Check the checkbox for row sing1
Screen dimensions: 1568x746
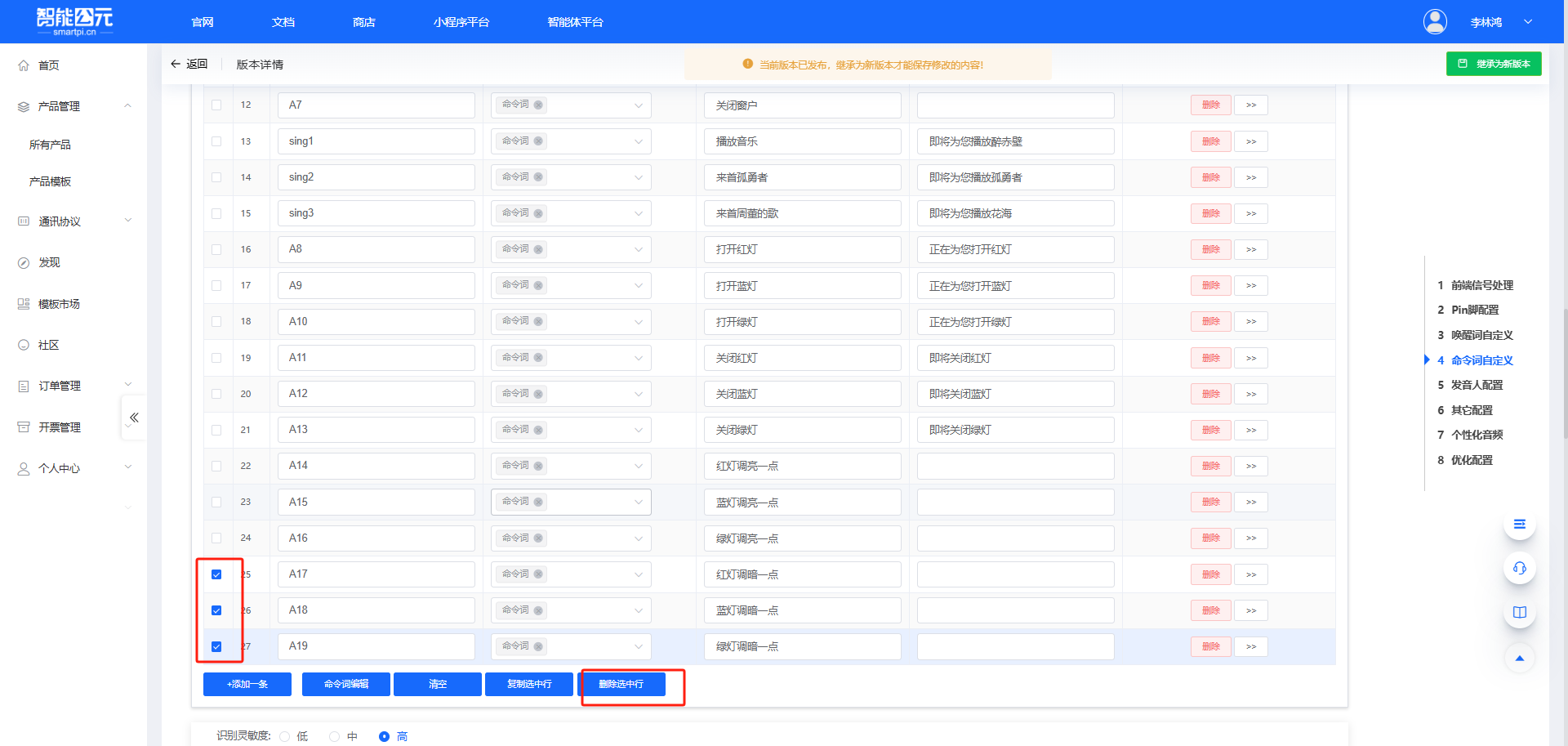216,141
